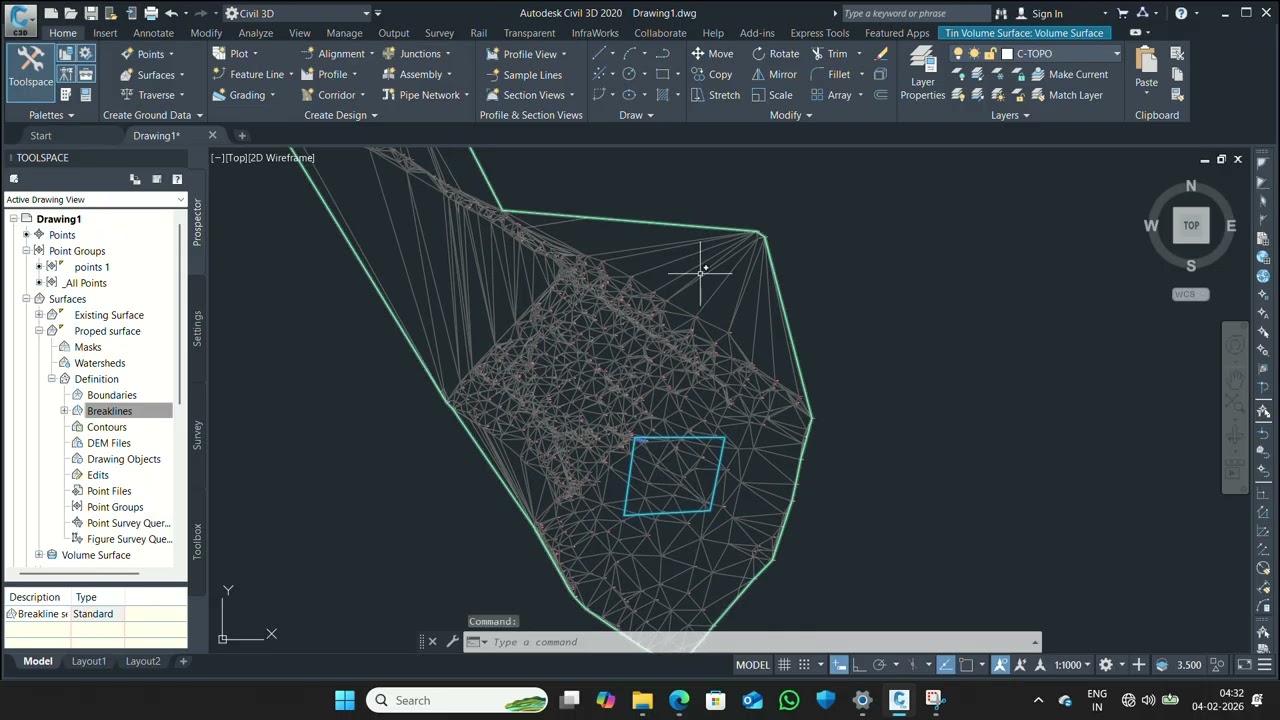Screen dimensions: 1280x720
Task: Toggle polar tracking in status bar
Action: point(879,665)
